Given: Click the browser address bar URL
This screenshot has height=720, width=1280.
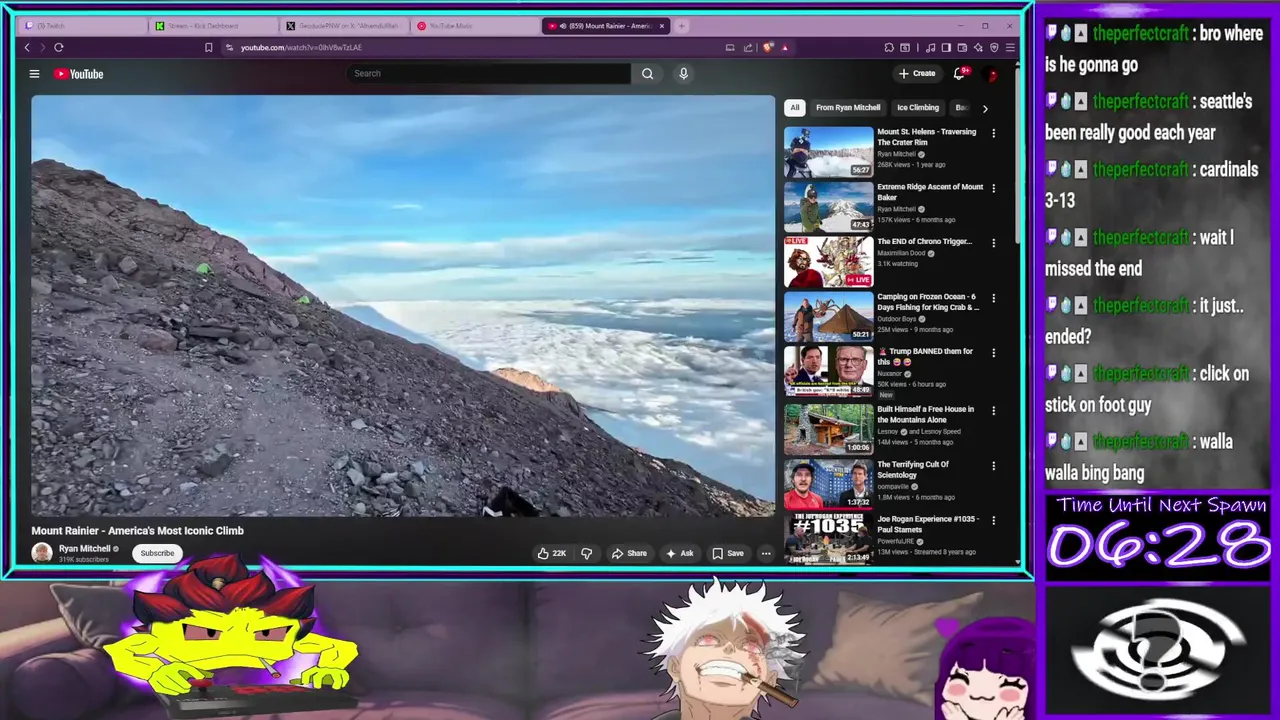Looking at the screenshot, I should pyautogui.click(x=301, y=47).
